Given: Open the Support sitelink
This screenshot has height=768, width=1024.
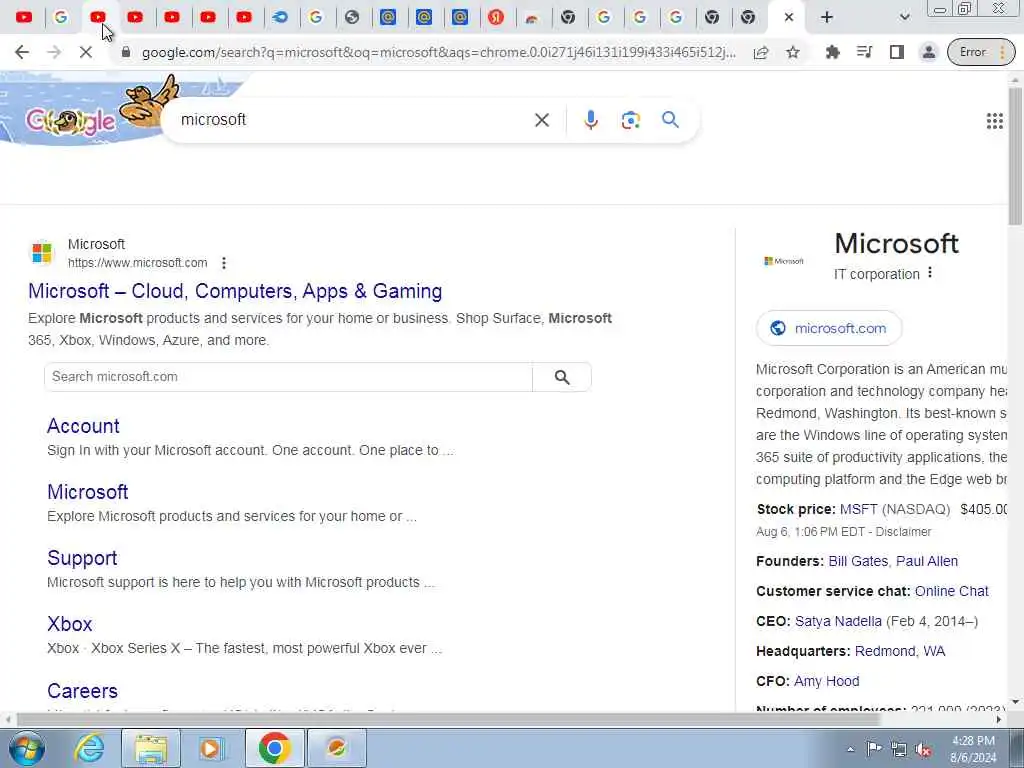Looking at the screenshot, I should (x=82, y=558).
